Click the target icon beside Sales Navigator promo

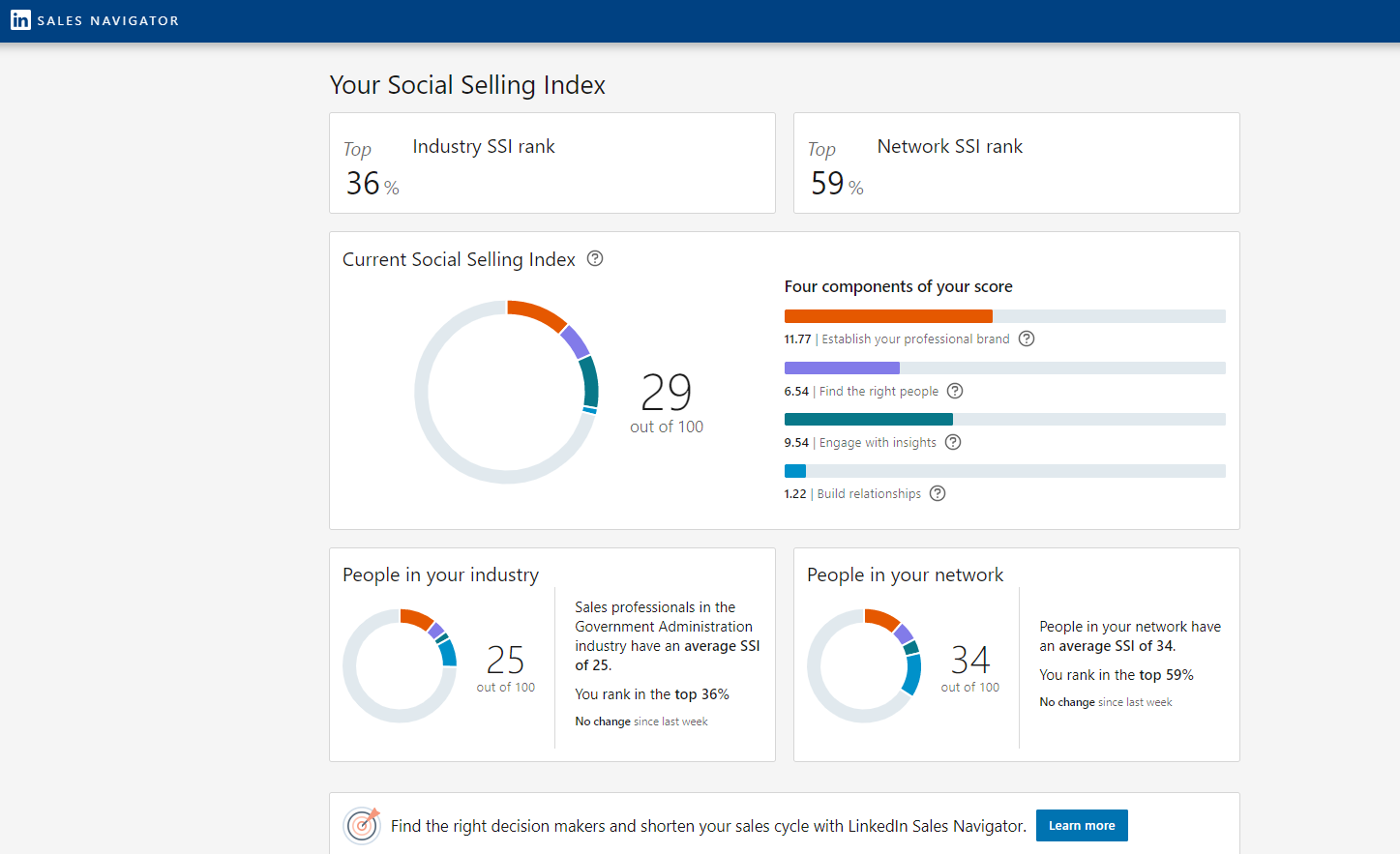pos(362,825)
